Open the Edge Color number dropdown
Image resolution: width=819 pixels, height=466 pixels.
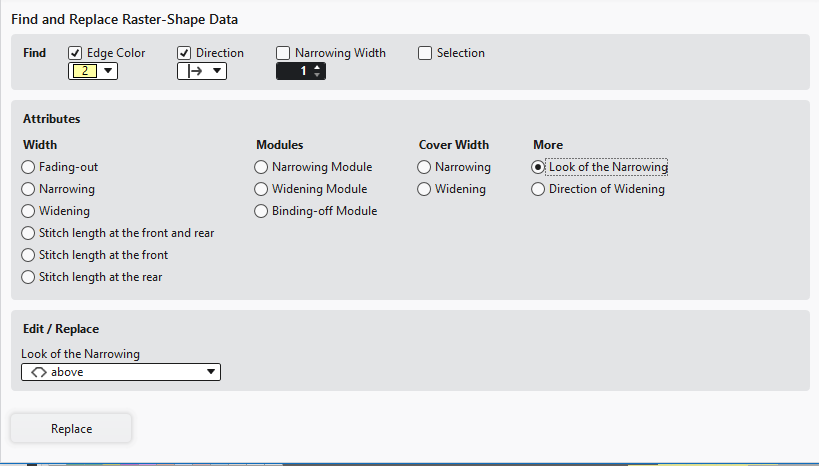108,71
